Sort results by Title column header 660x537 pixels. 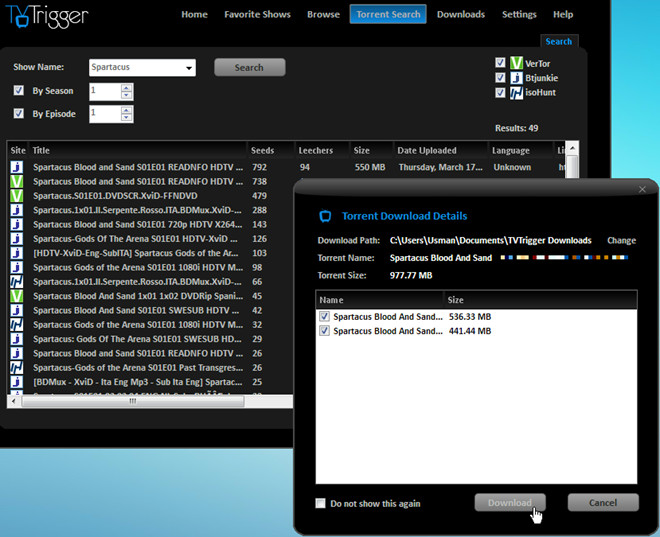coord(138,150)
